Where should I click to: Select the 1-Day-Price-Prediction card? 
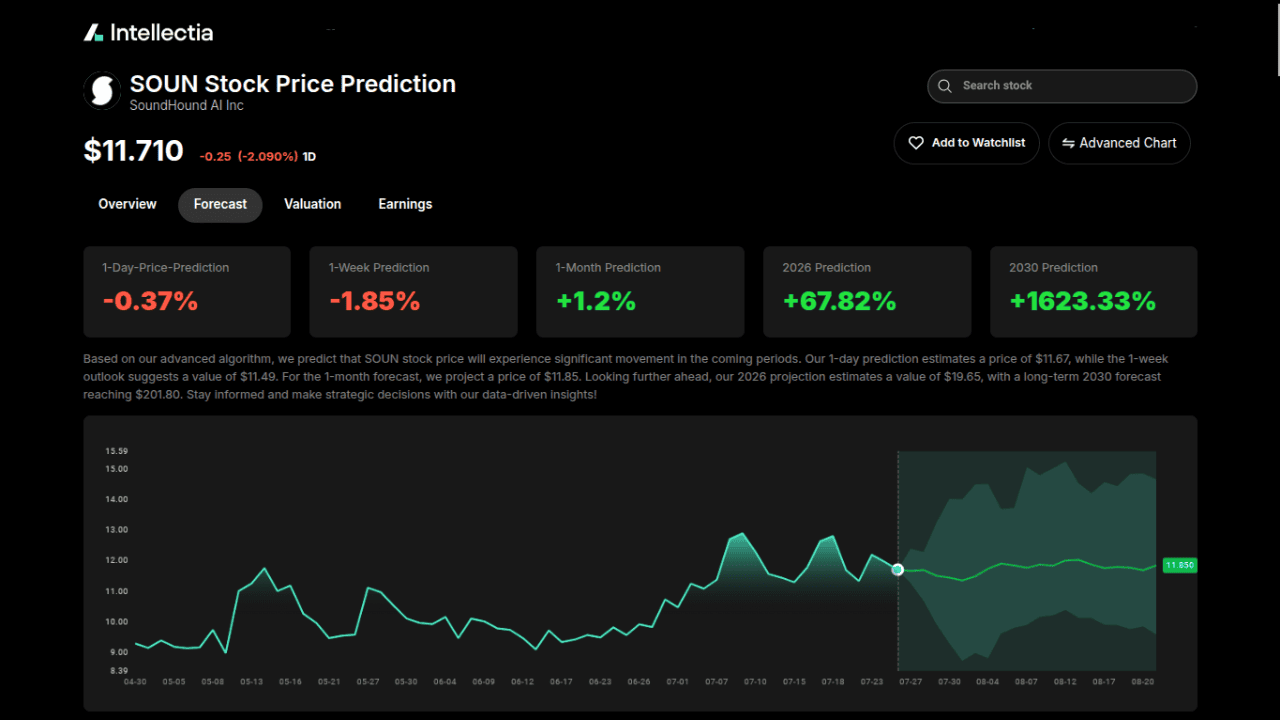pos(186,291)
